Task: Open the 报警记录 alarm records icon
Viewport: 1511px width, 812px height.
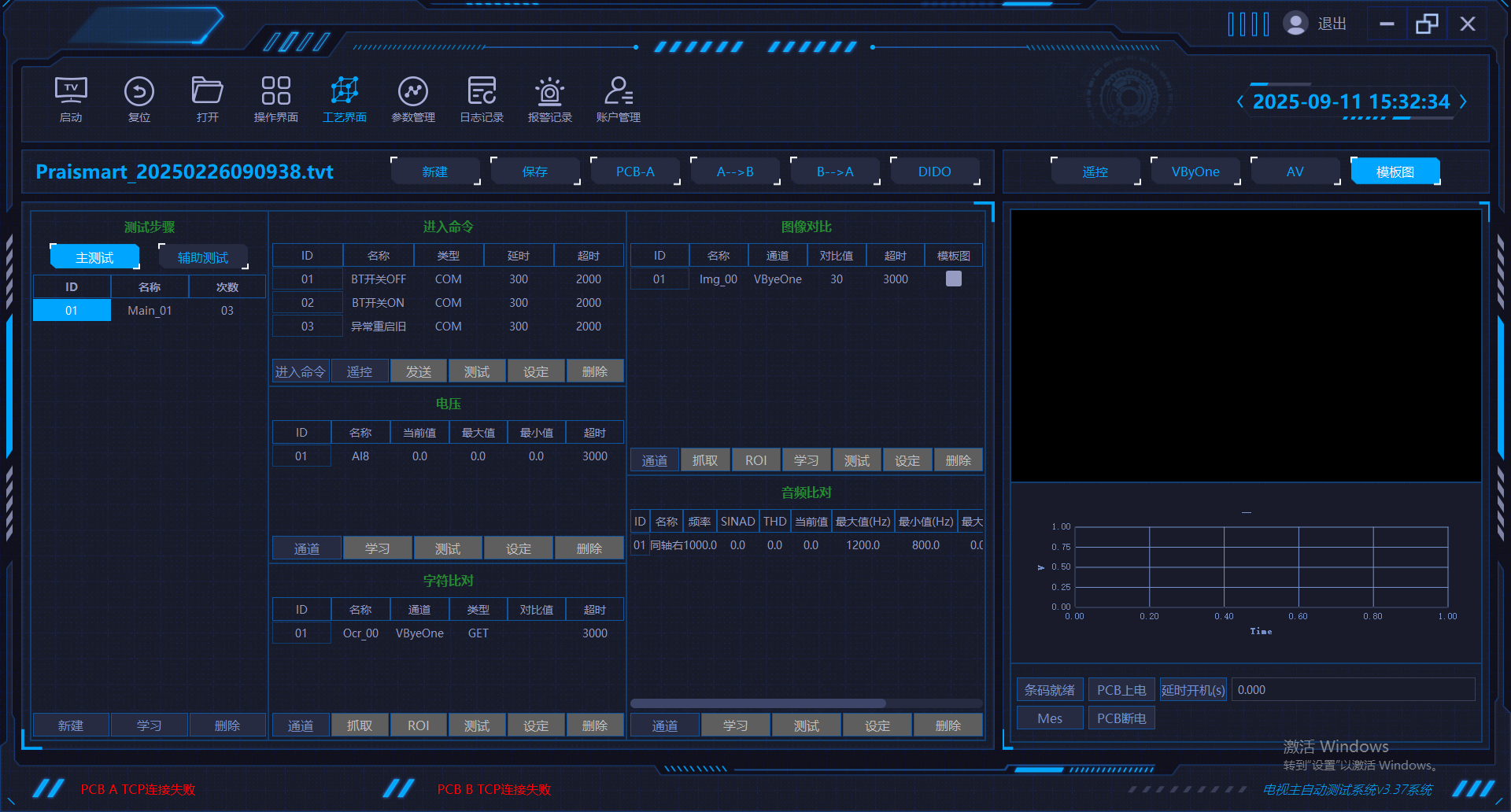Action: tap(549, 93)
